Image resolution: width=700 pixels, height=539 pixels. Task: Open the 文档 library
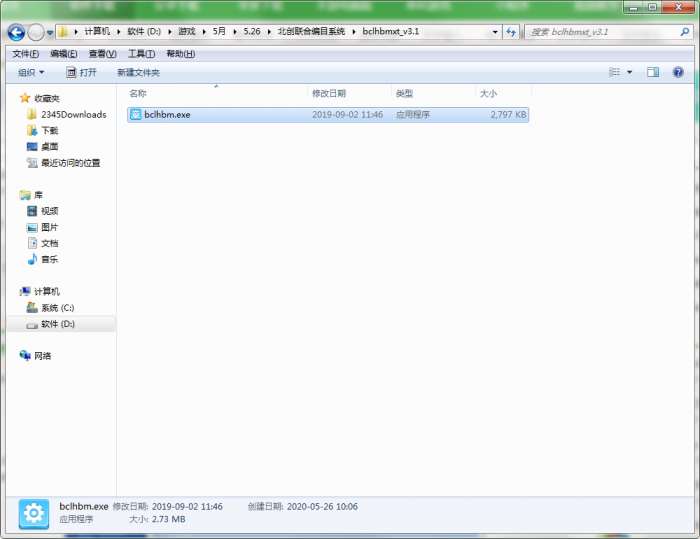(50, 243)
